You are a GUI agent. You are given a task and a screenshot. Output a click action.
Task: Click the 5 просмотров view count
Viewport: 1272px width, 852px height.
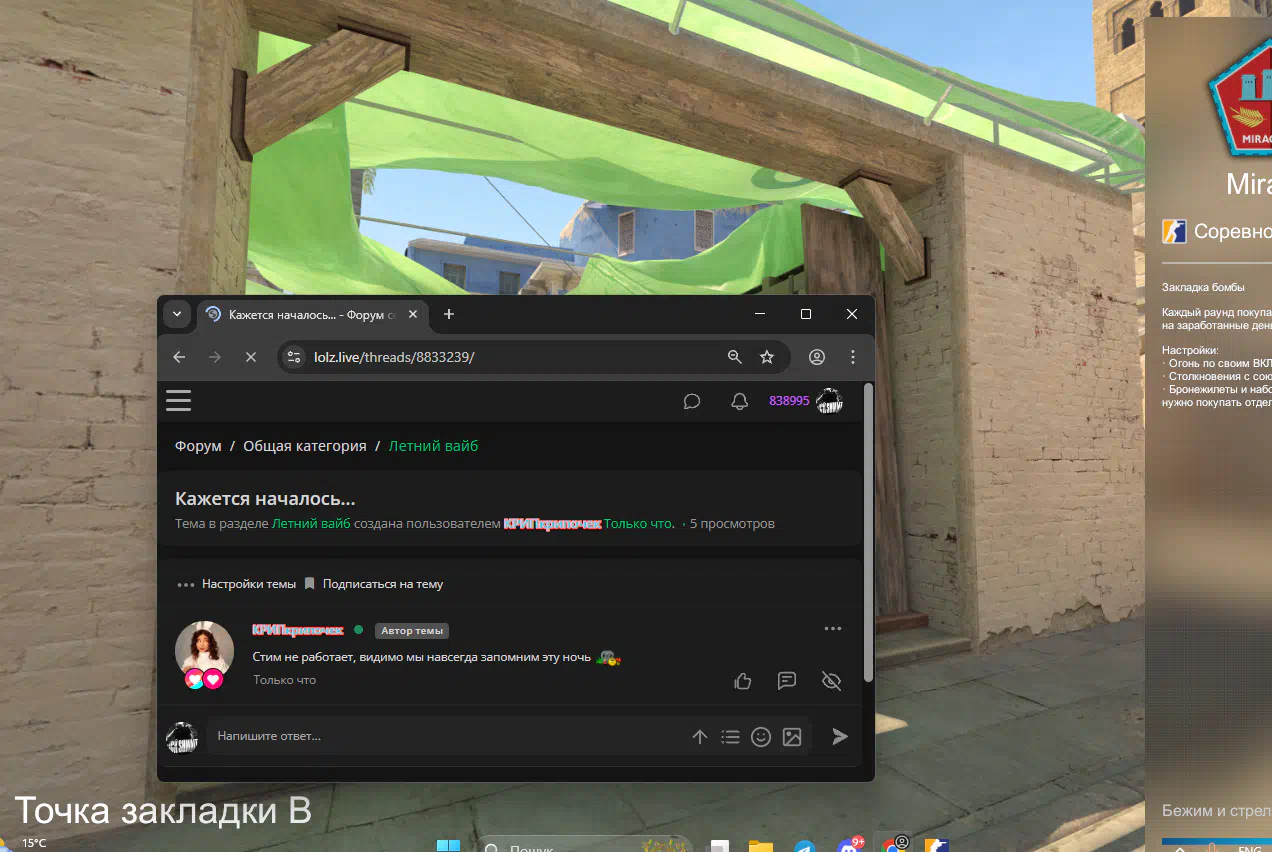(x=732, y=524)
